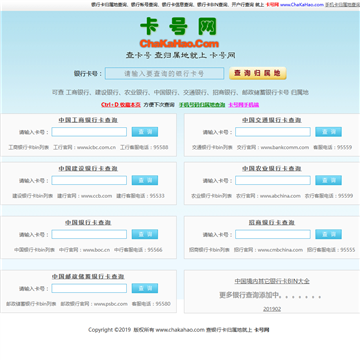Open the 201902 link
The width and height of the screenshot is (360, 360).
coord(272,309)
